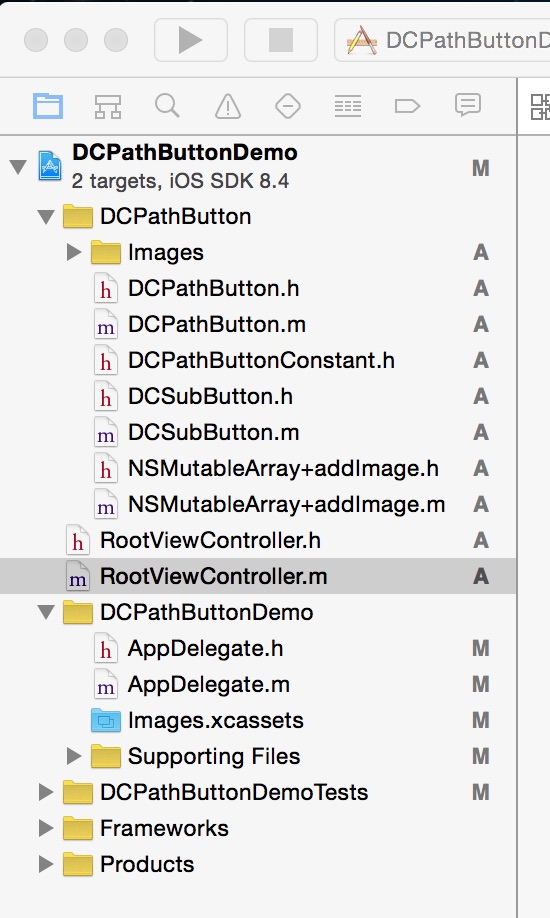Expand the Frameworks folder triangle

46,828
